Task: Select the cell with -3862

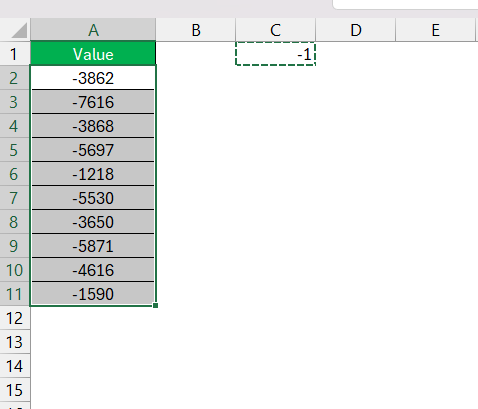Action: point(93,78)
